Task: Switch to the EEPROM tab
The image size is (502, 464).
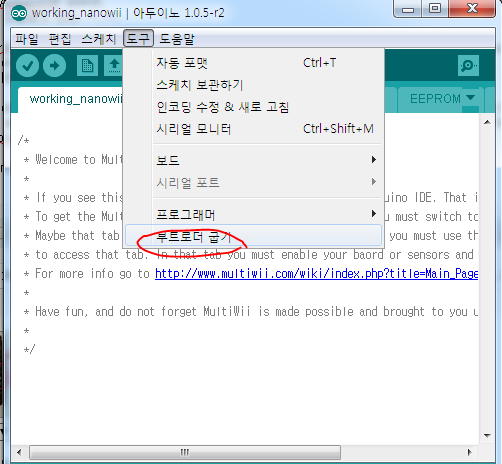Action: coord(435,99)
